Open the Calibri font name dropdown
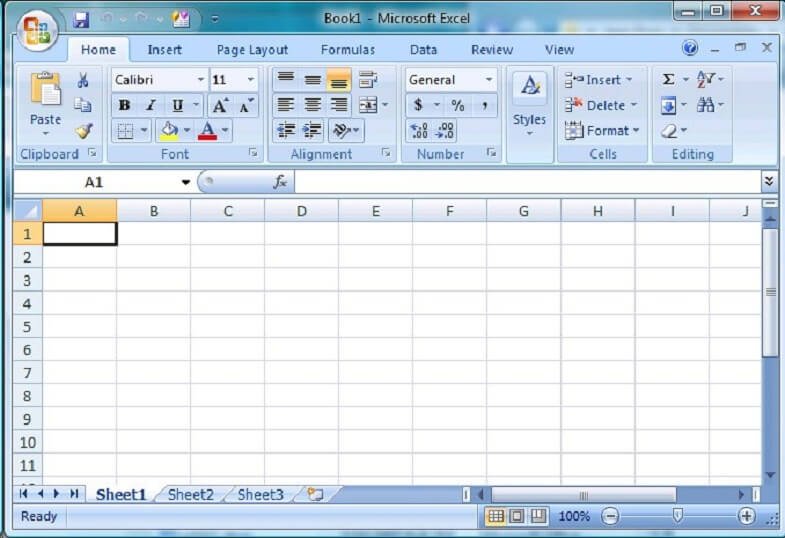Viewport: 785px width, 538px height. pos(200,80)
